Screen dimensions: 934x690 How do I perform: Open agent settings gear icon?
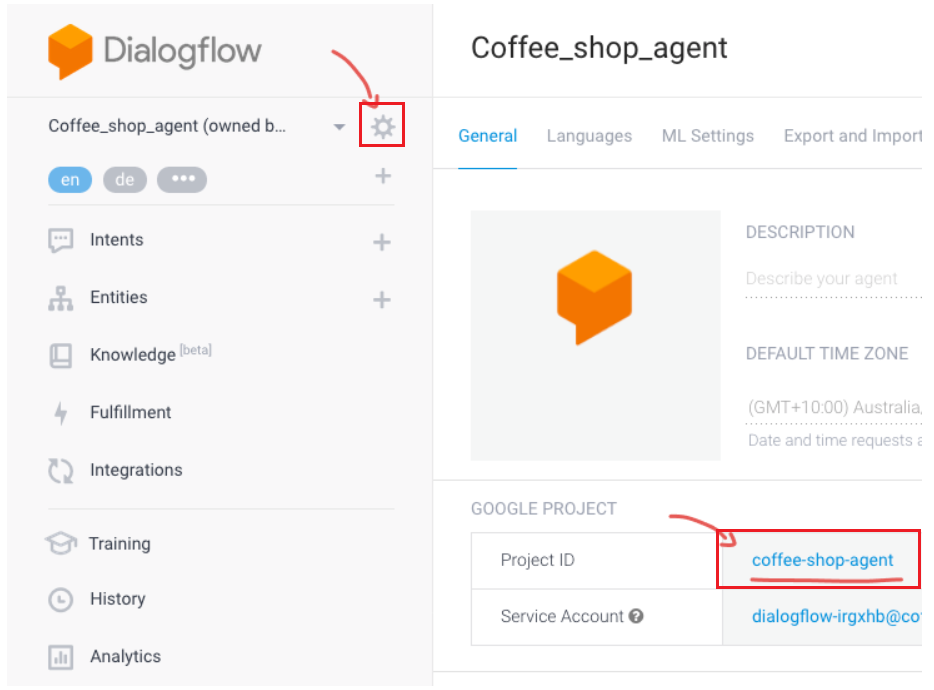[x=382, y=126]
